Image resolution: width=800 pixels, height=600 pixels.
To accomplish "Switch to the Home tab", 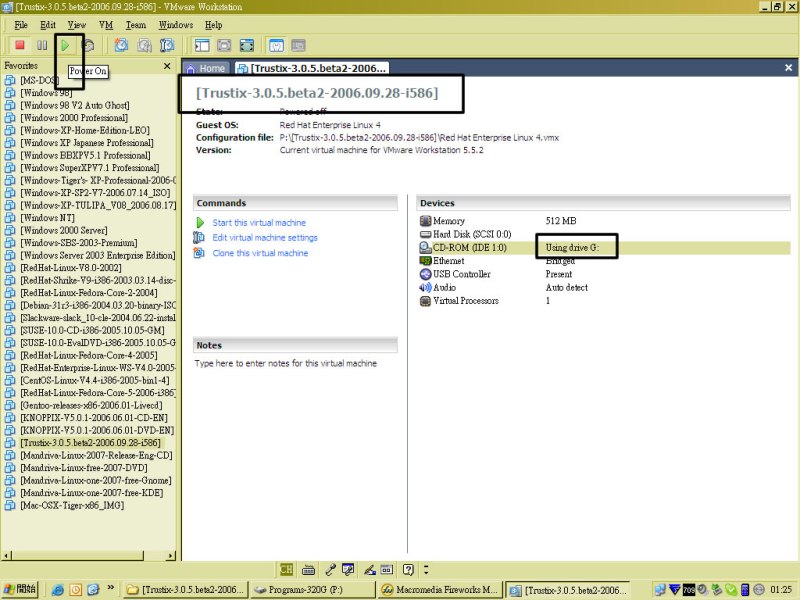I will [x=206, y=68].
